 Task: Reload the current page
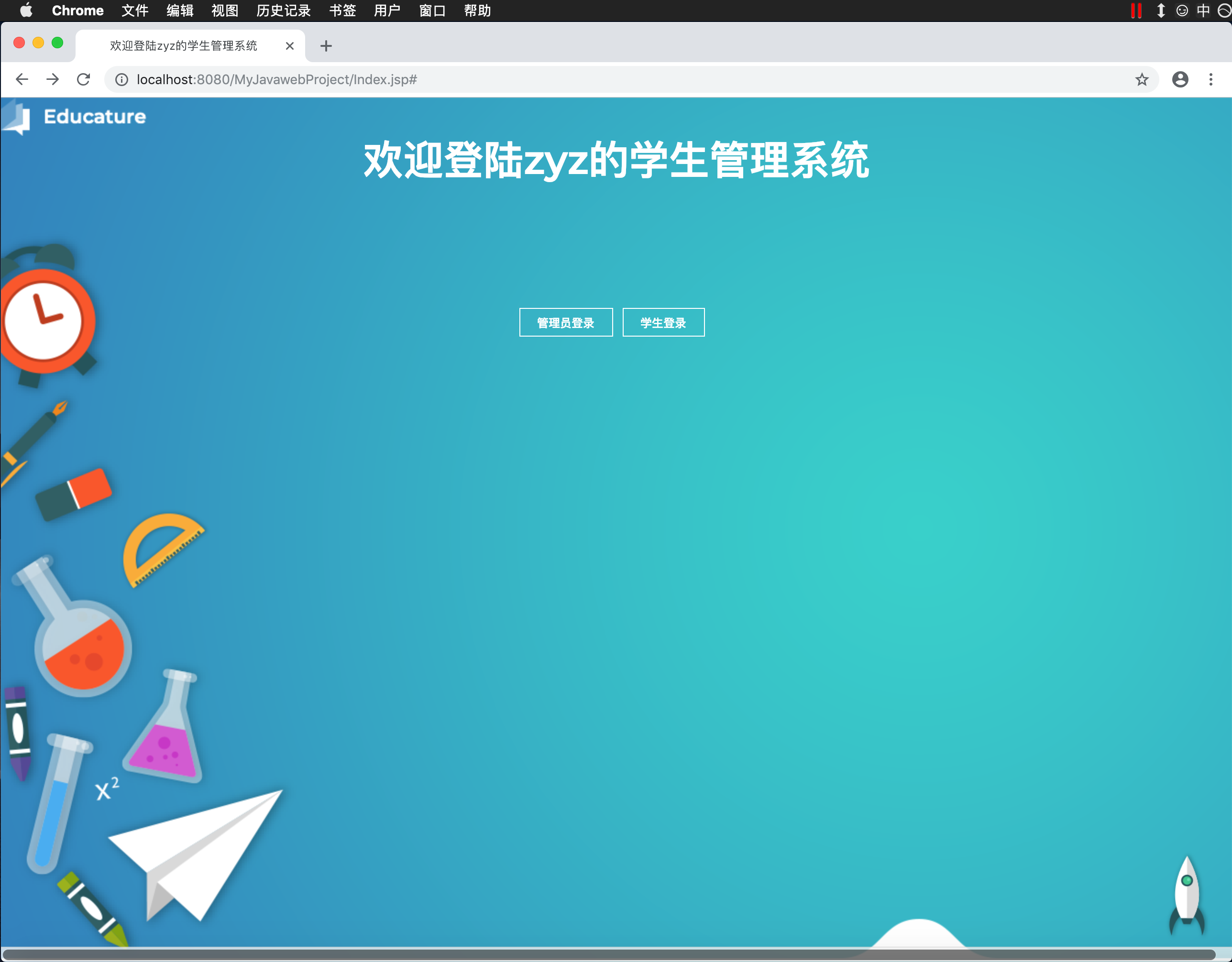84,79
